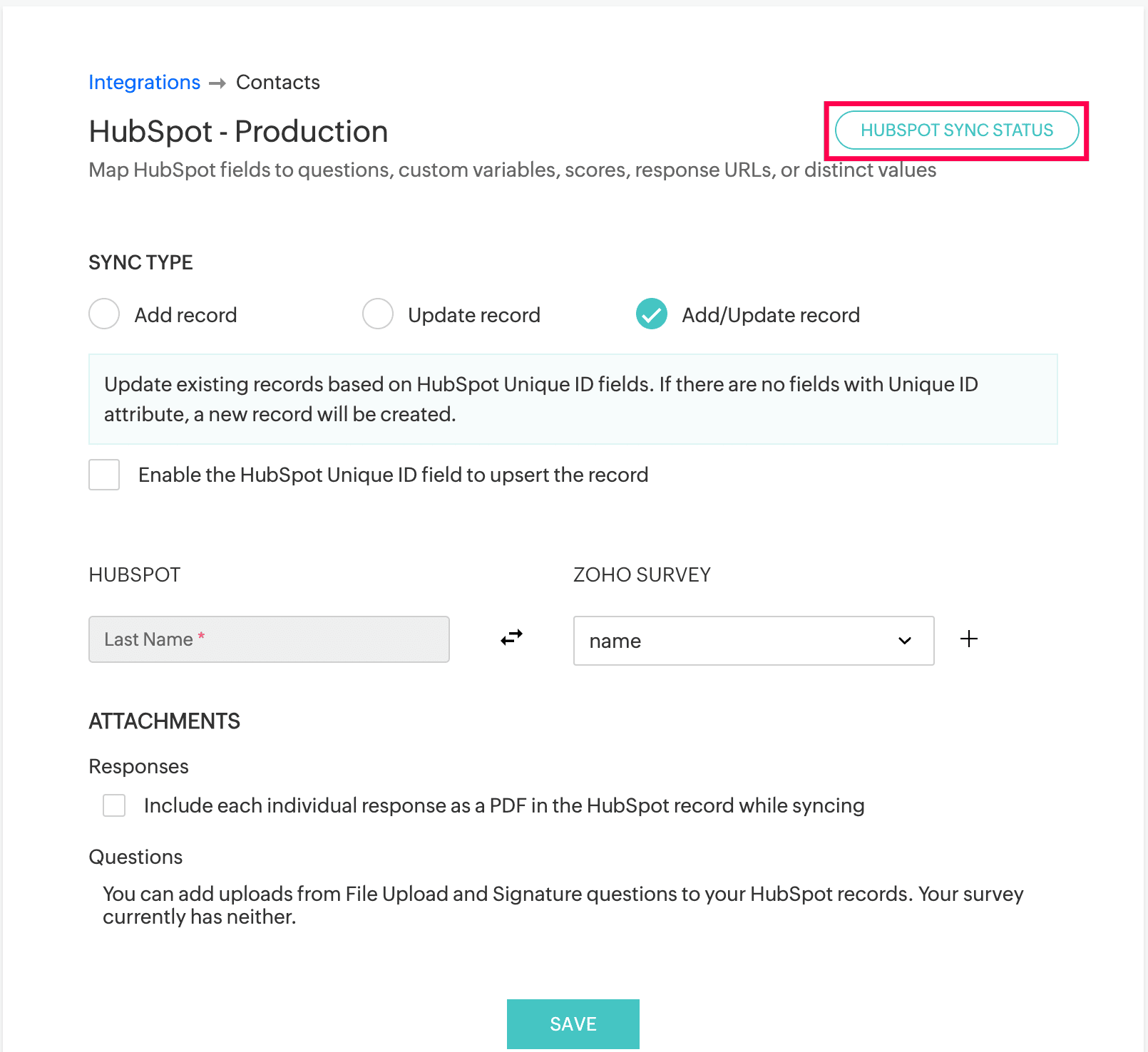This screenshot has width=1148, height=1052.
Task: Select the Add record sync type
Action: 104,314
